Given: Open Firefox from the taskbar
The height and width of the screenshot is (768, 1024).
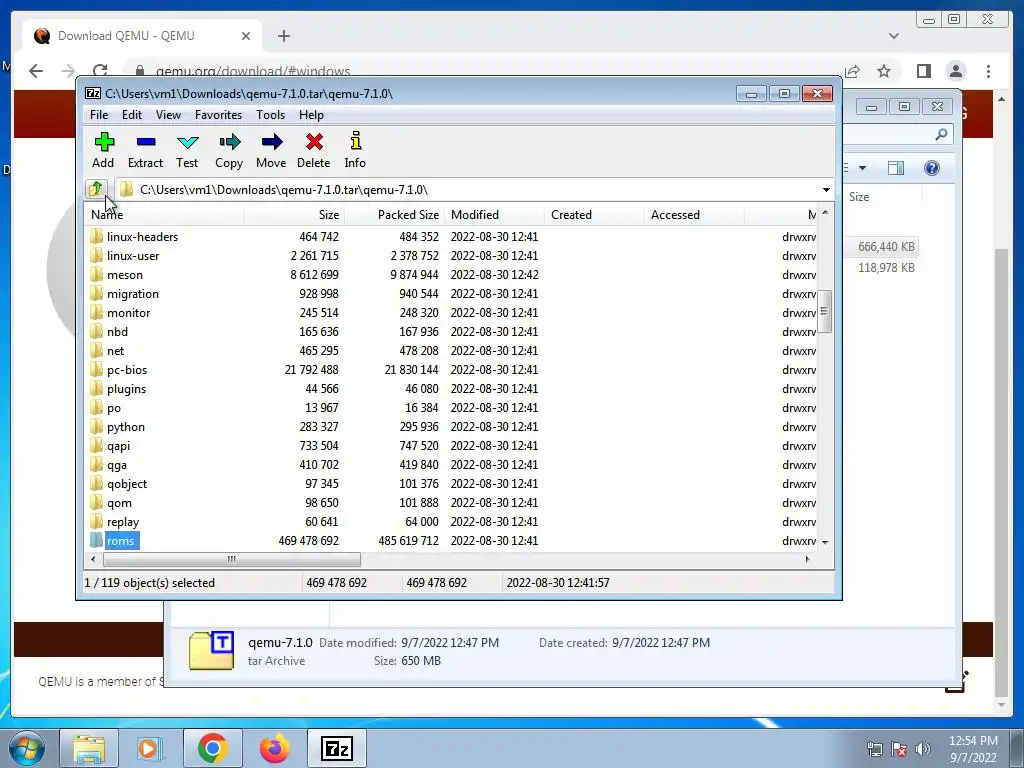Looking at the screenshot, I should 274,748.
